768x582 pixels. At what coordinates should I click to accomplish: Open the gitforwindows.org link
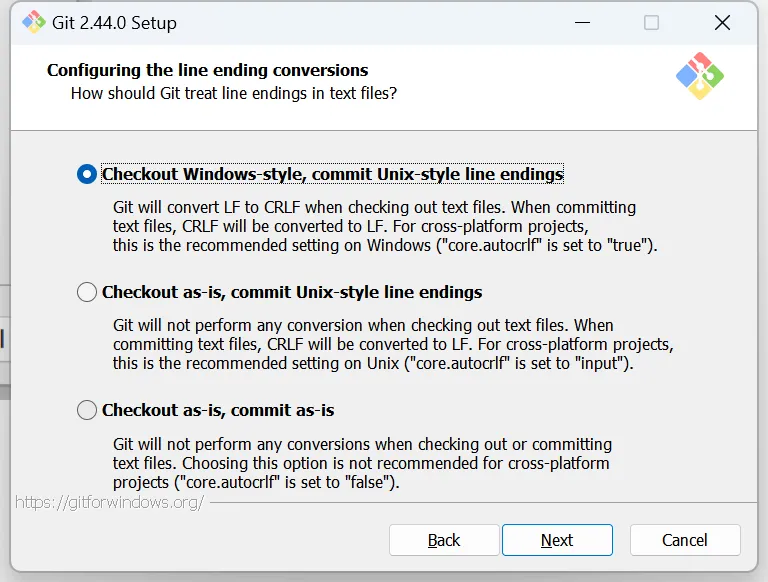[x=110, y=501]
